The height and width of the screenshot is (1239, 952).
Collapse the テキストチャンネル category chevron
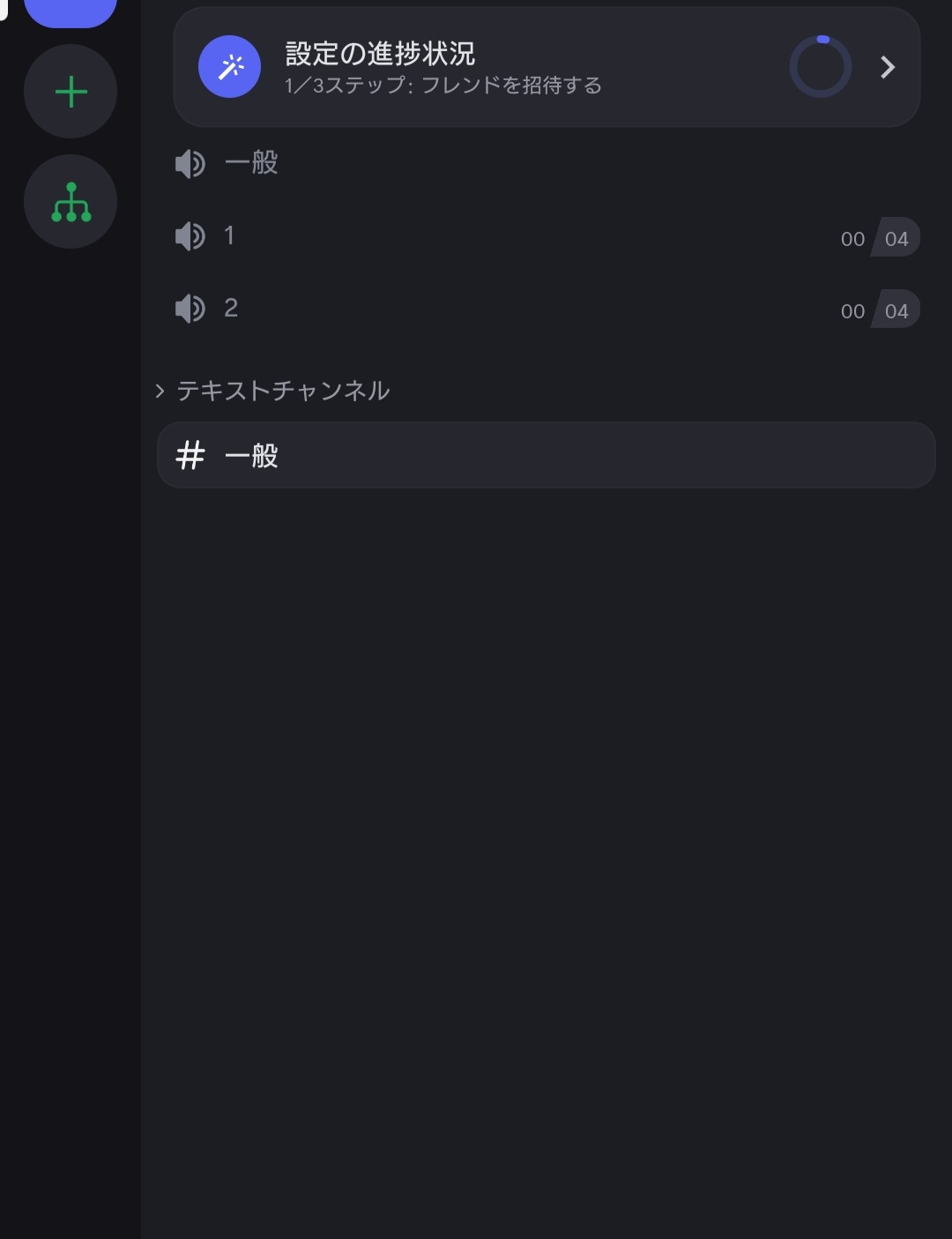160,391
